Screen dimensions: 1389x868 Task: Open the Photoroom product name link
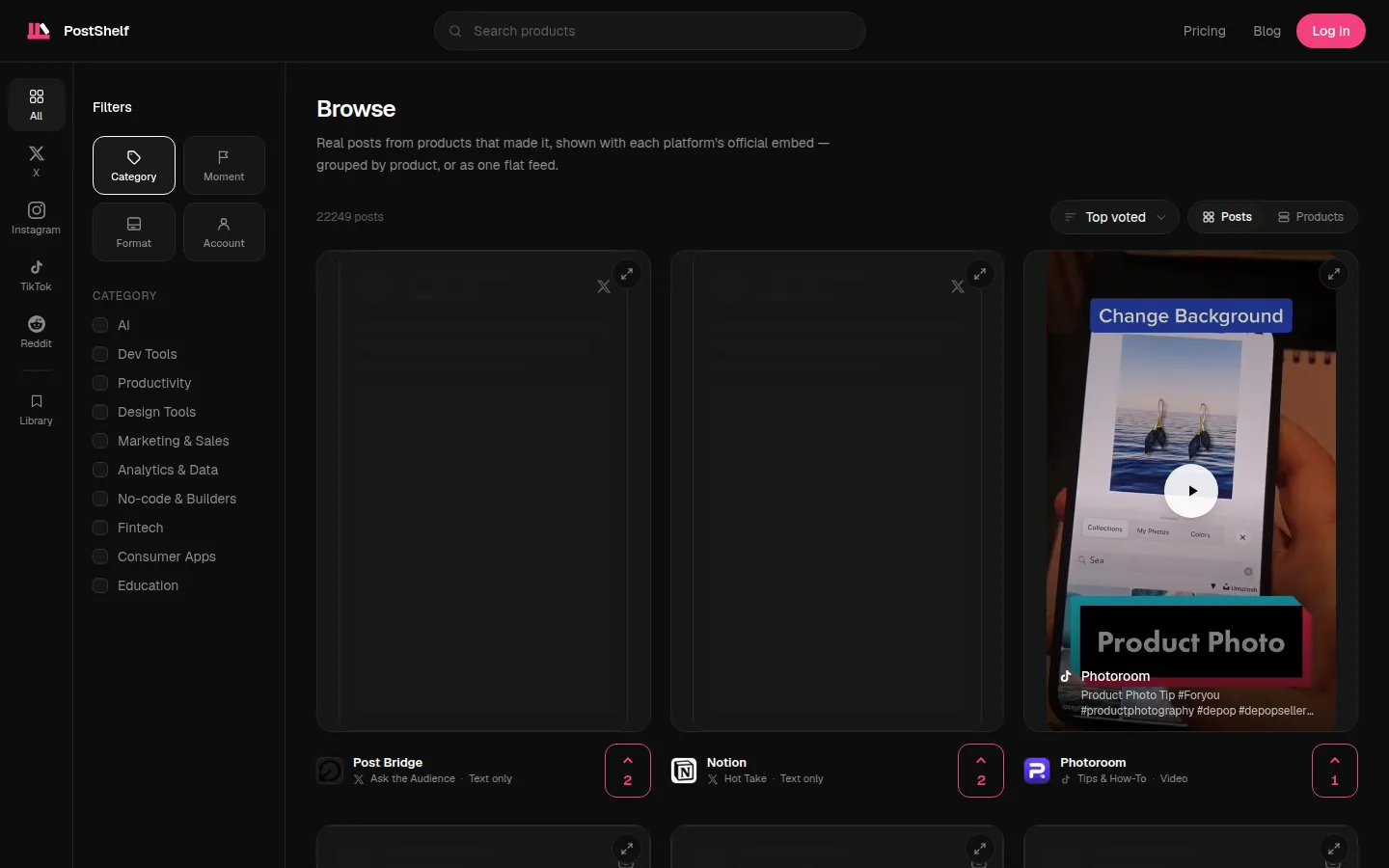point(1093,762)
